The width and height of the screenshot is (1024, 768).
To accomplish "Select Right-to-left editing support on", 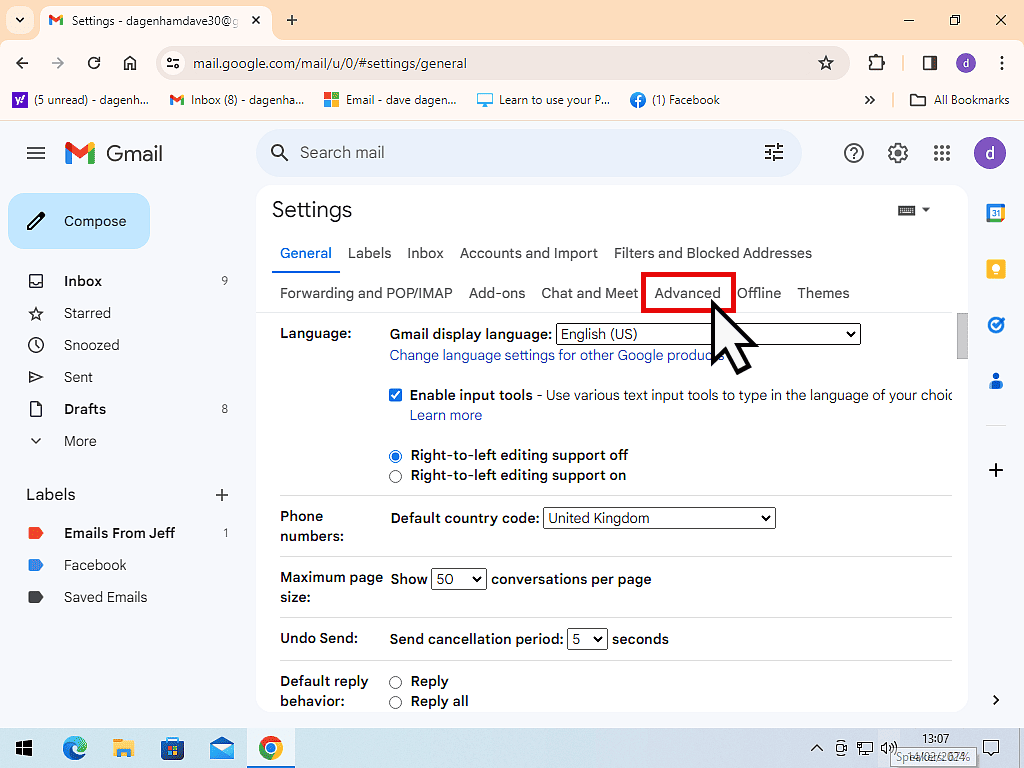I will [x=396, y=476].
